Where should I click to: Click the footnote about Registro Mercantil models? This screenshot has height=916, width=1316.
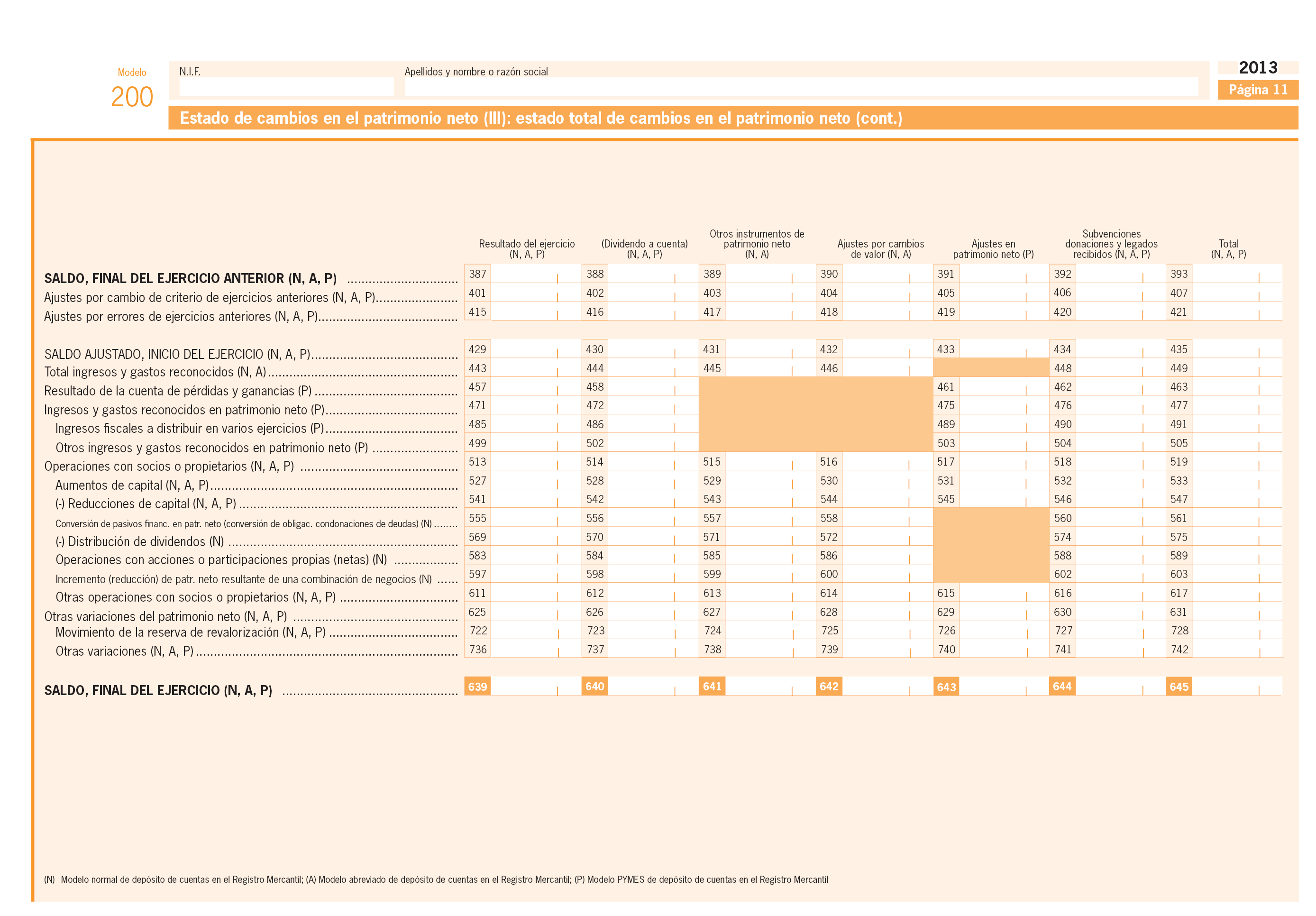436,879
